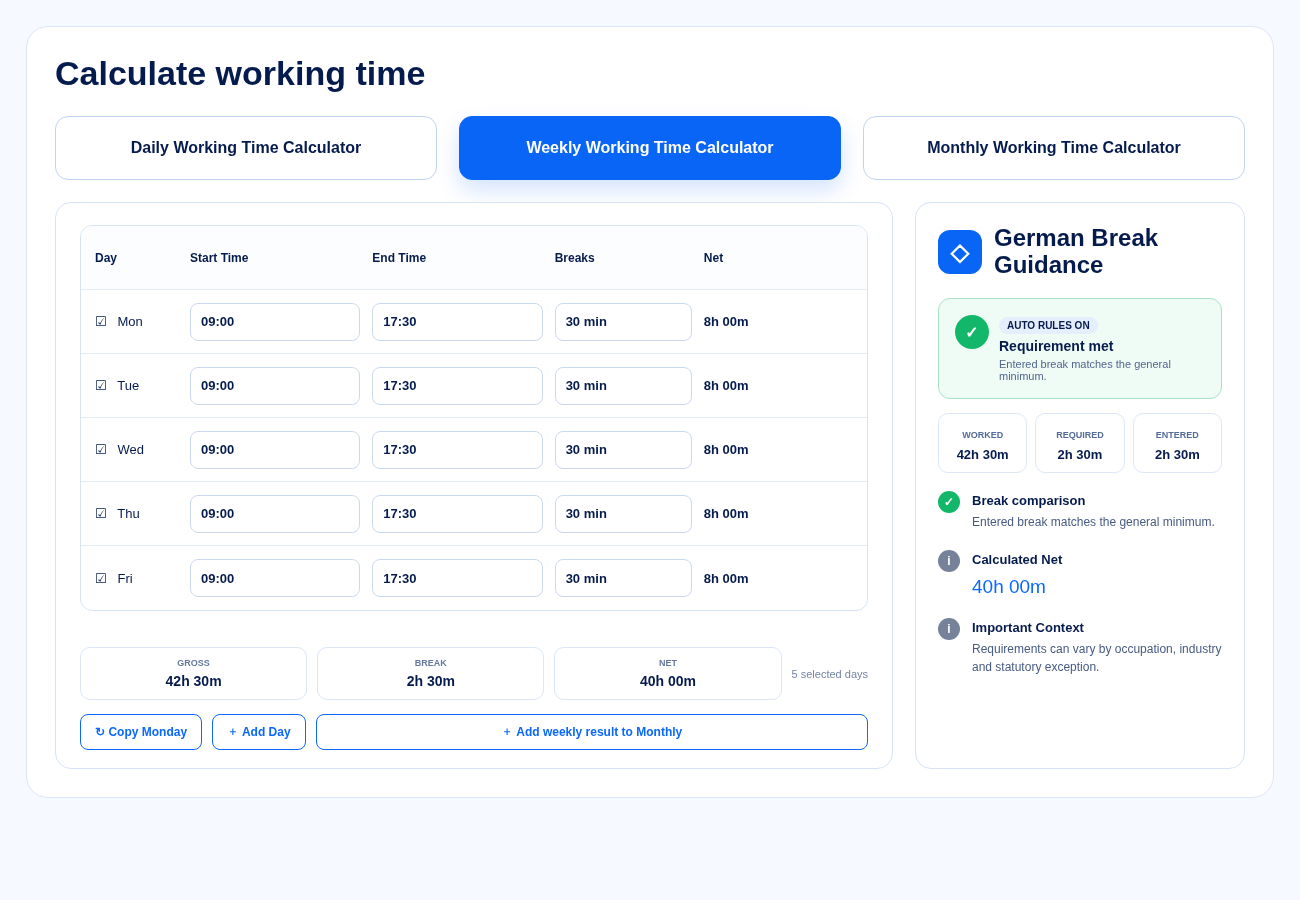Viewport: 1300px width, 900px height.
Task: Click the Tue end time field
Action: (457, 386)
